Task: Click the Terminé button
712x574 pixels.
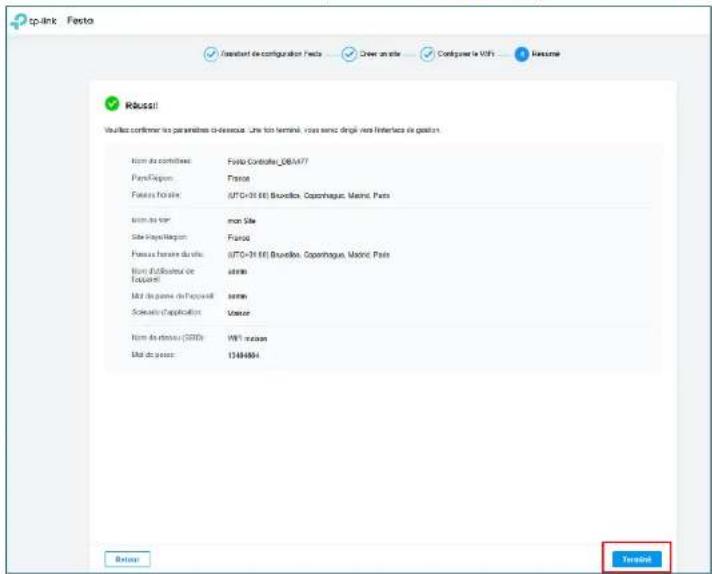Action: click(x=637, y=559)
